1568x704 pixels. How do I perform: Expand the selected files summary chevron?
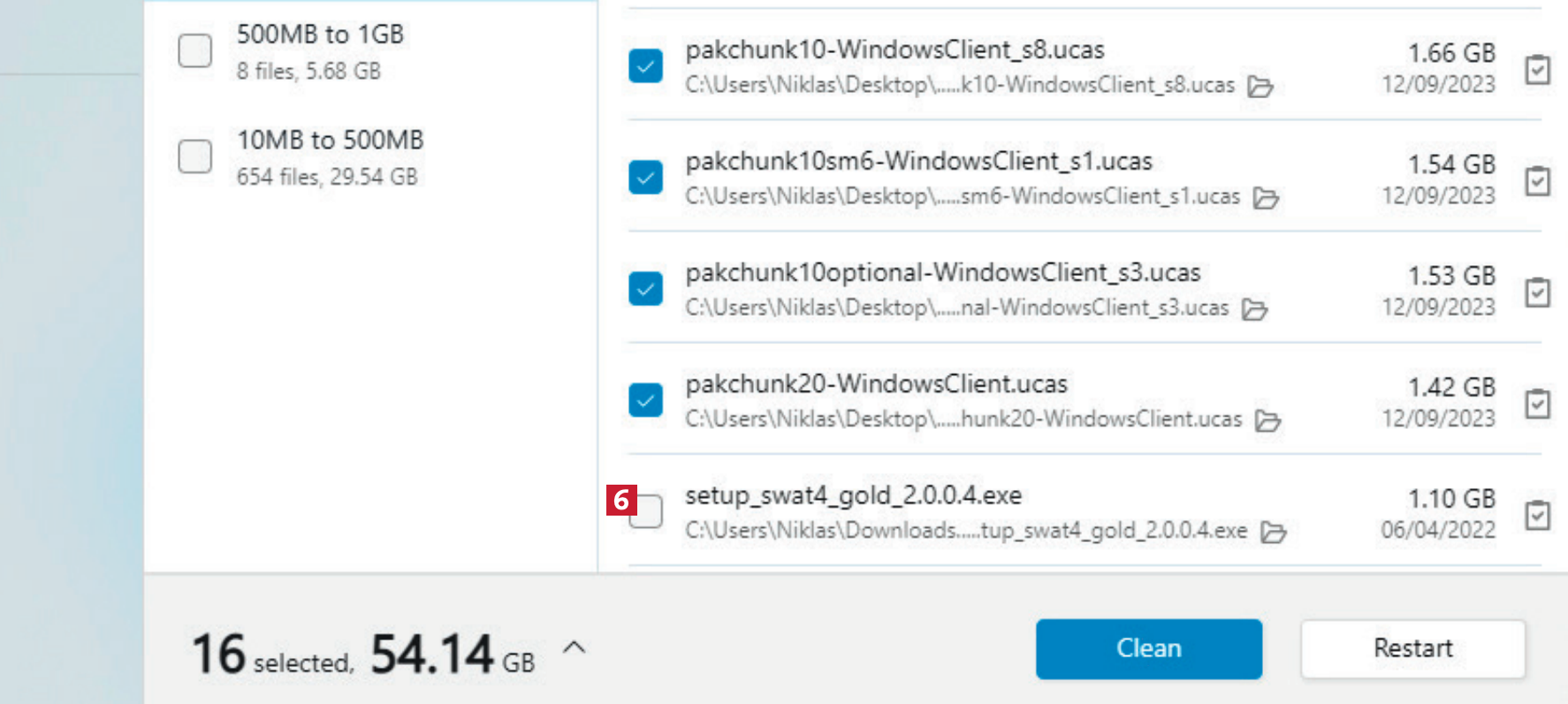coord(575,647)
